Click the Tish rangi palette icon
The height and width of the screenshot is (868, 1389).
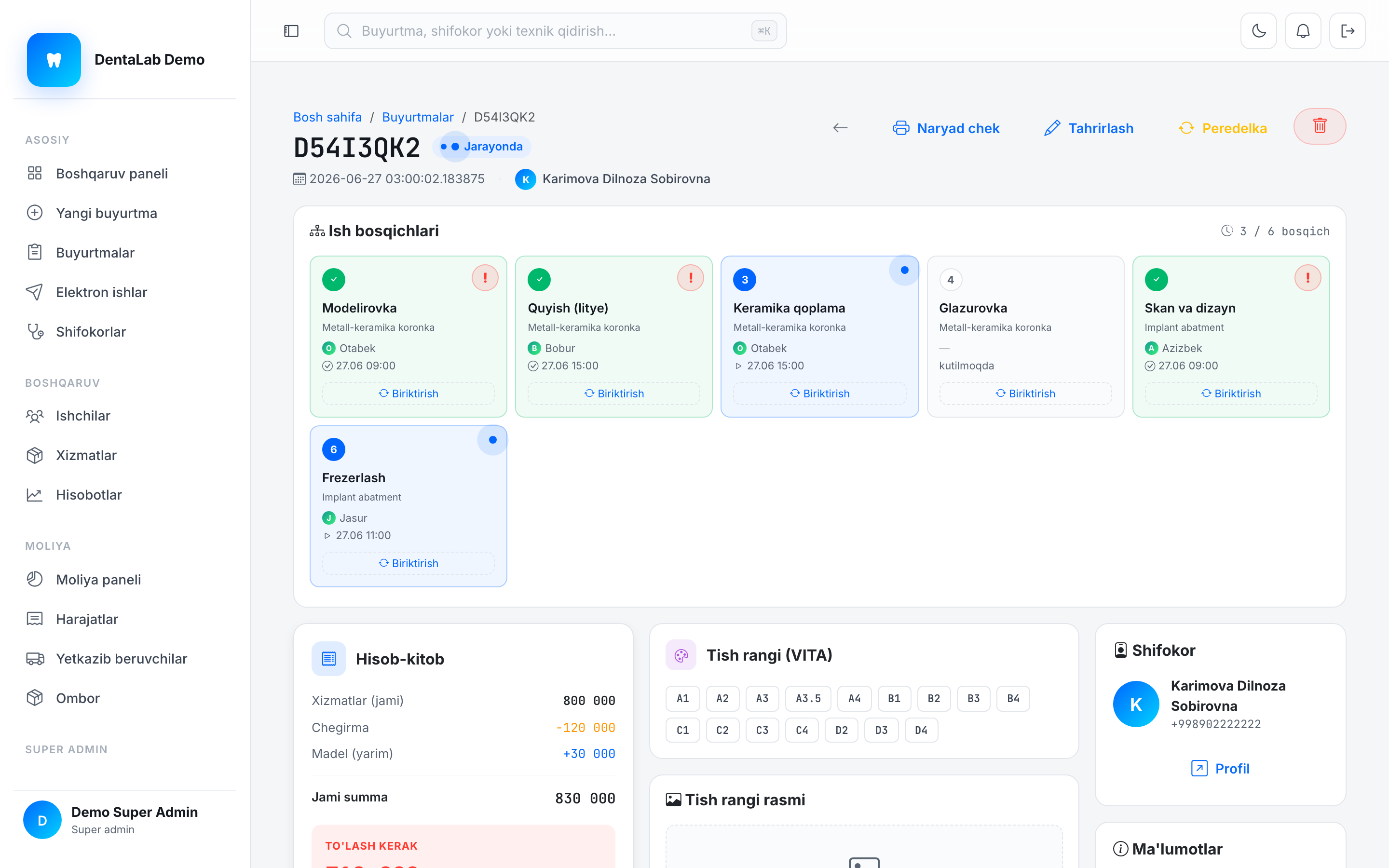pos(681,655)
